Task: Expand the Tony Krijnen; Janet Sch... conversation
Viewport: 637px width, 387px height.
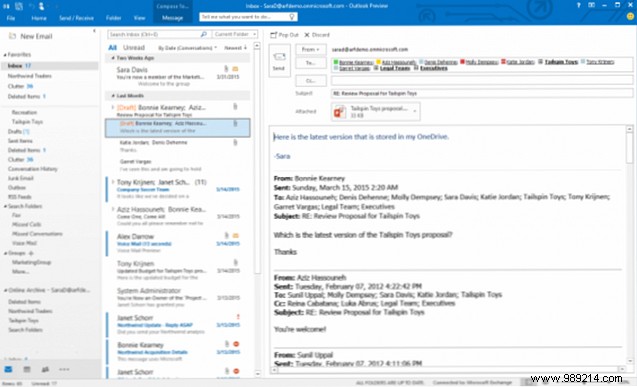Action: tap(113, 182)
